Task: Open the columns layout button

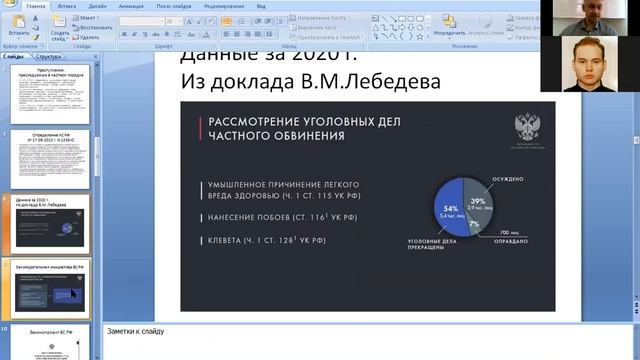Action: tap(270, 35)
